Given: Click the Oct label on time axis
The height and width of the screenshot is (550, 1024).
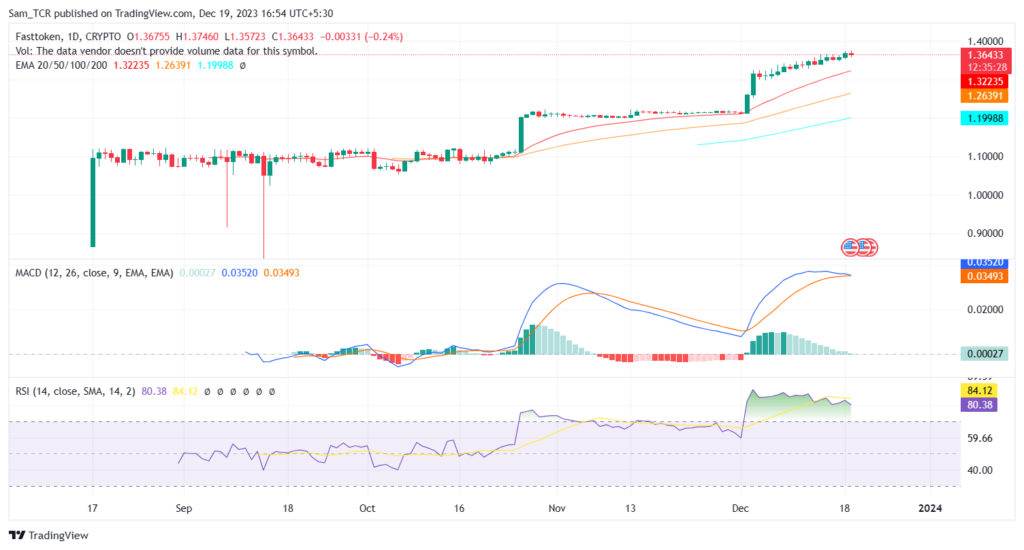Looking at the screenshot, I should click(367, 508).
